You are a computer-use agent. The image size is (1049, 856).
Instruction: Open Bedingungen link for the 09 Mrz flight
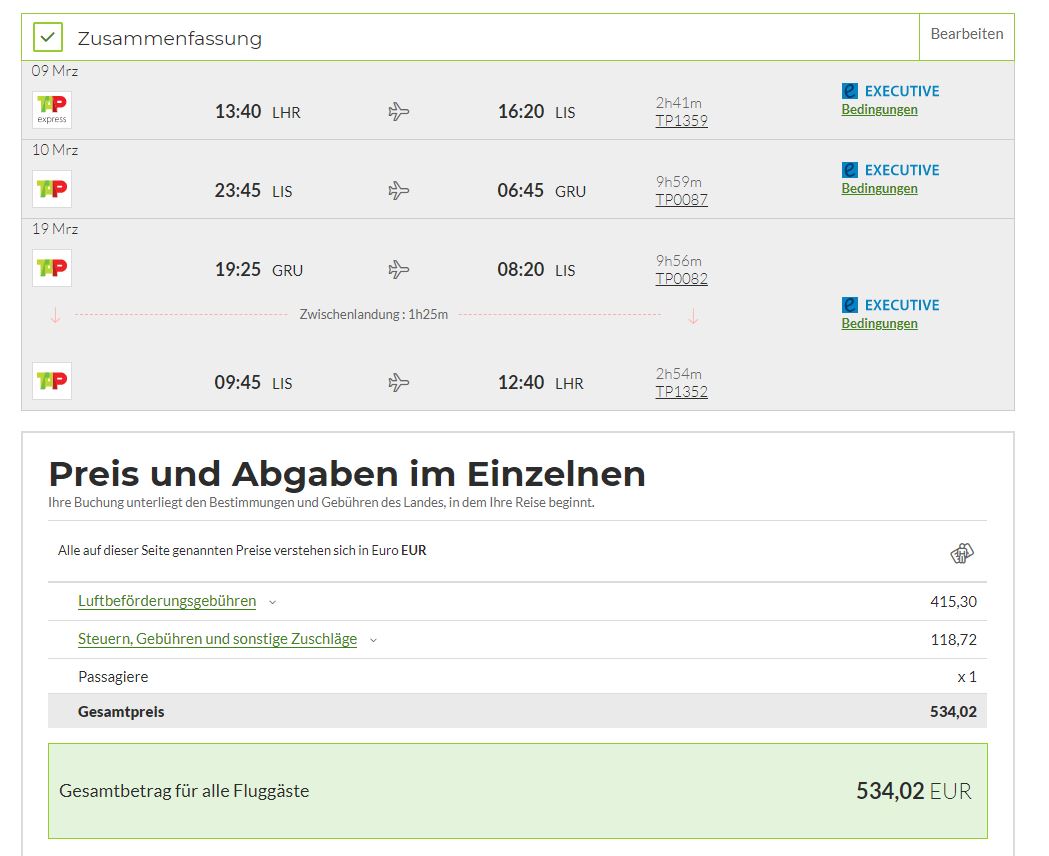tap(879, 110)
